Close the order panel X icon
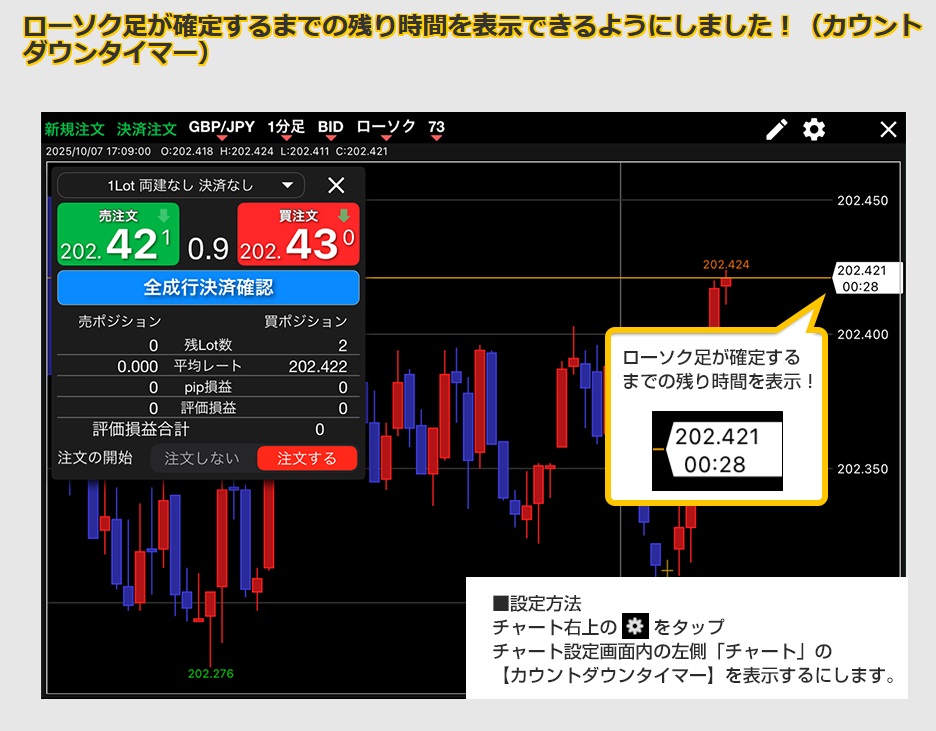 (x=336, y=185)
